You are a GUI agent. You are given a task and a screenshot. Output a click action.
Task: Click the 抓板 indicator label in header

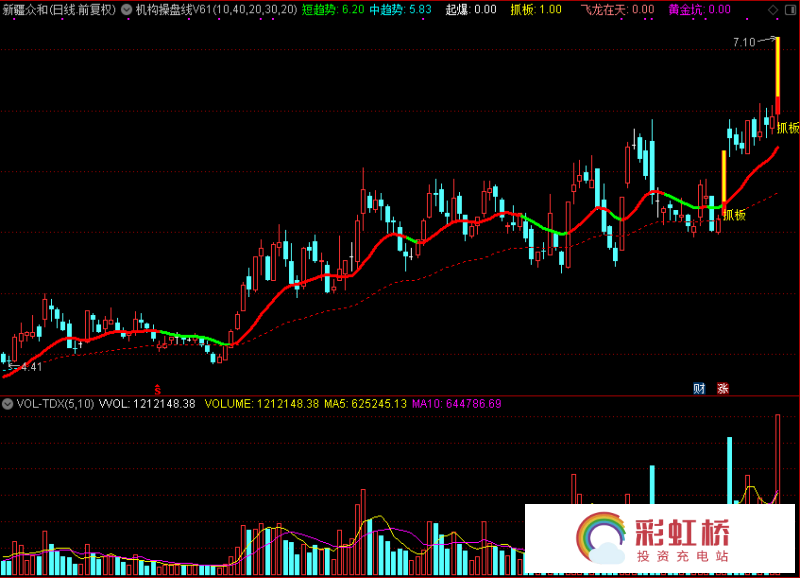coord(536,9)
